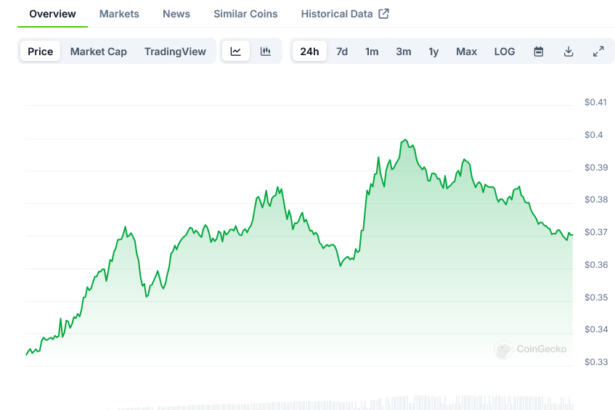Download the chart data

click(568, 52)
